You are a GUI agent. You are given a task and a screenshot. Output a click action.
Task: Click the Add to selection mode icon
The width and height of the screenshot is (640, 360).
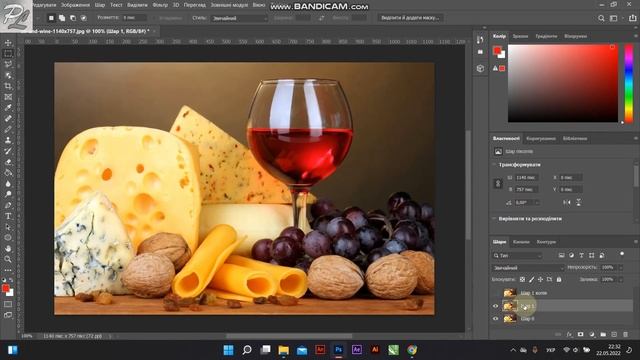point(62,18)
